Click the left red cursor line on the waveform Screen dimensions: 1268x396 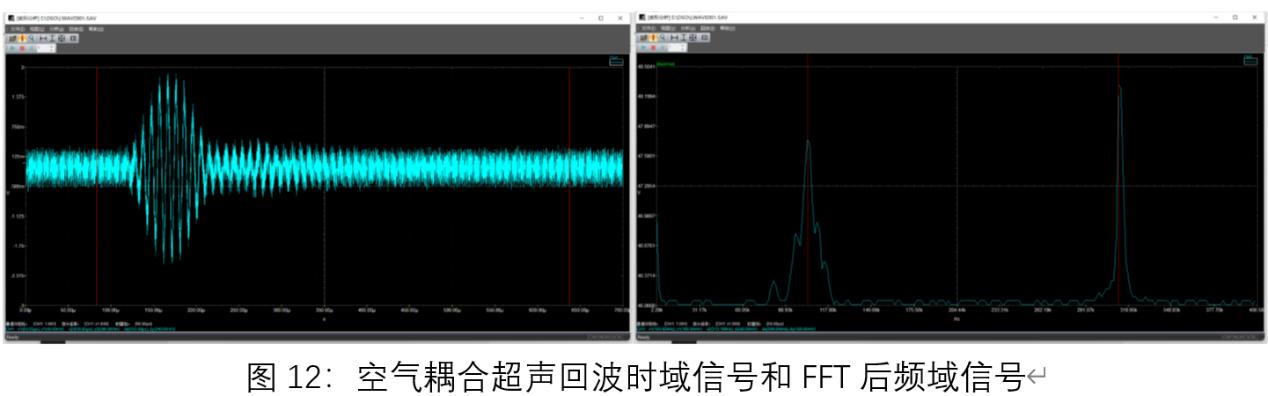(x=97, y=185)
